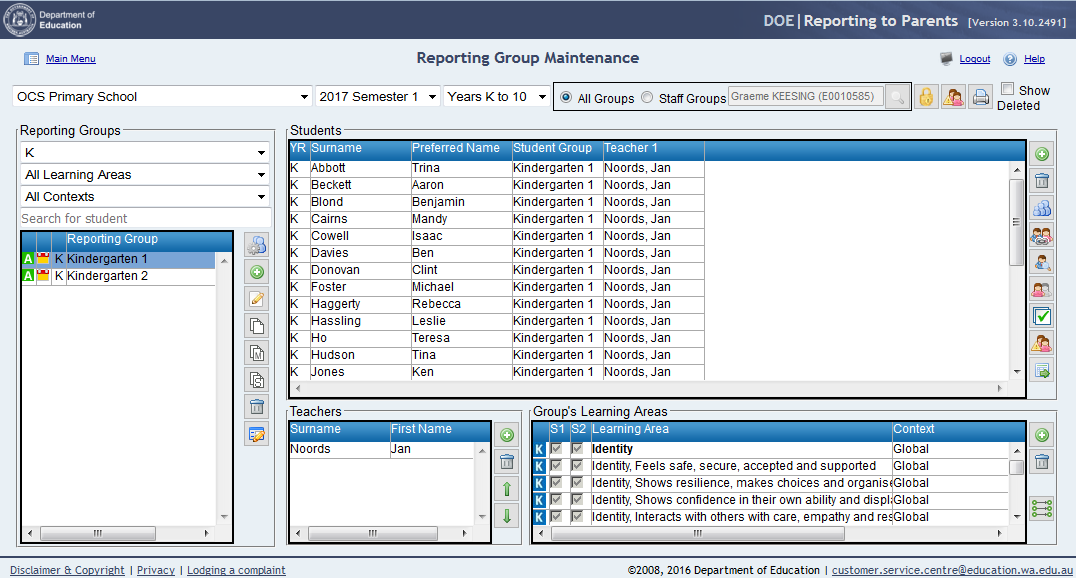Click the printer icon beside Show Deleted

981,97
